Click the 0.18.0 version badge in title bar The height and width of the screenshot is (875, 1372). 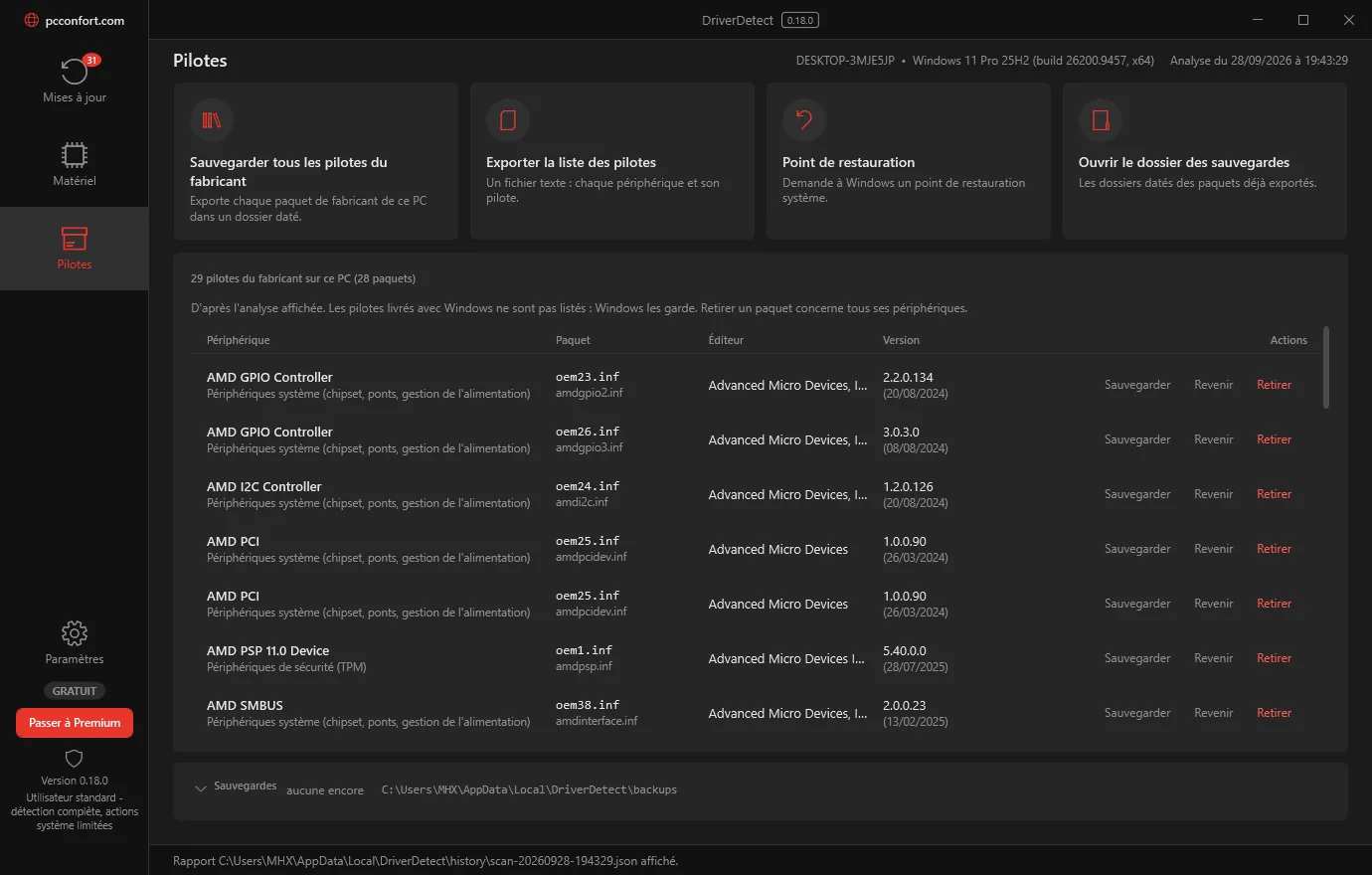click(800, 20)
